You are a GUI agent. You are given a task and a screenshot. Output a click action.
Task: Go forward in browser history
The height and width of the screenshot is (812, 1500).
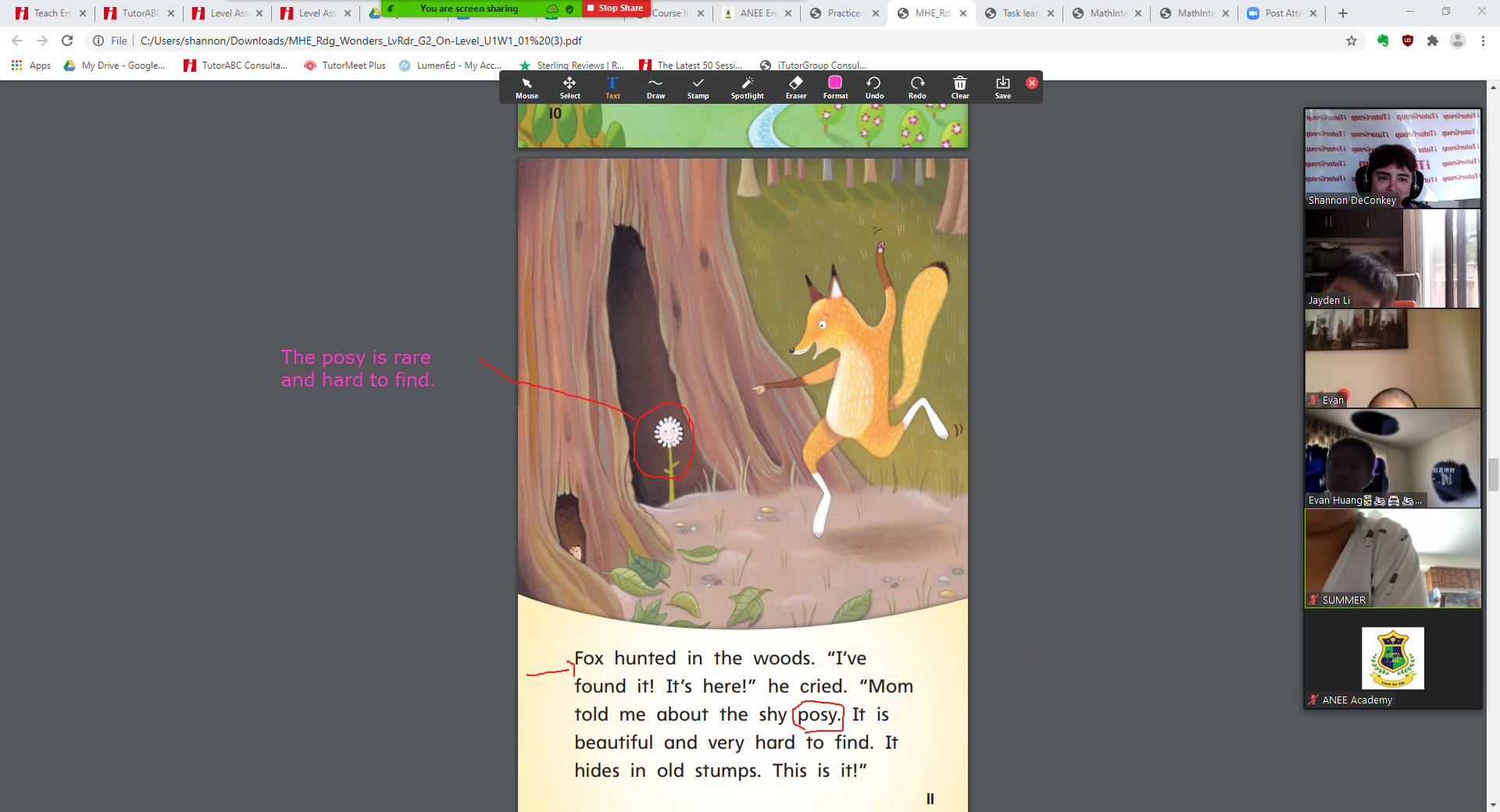(x=42, y=41)
